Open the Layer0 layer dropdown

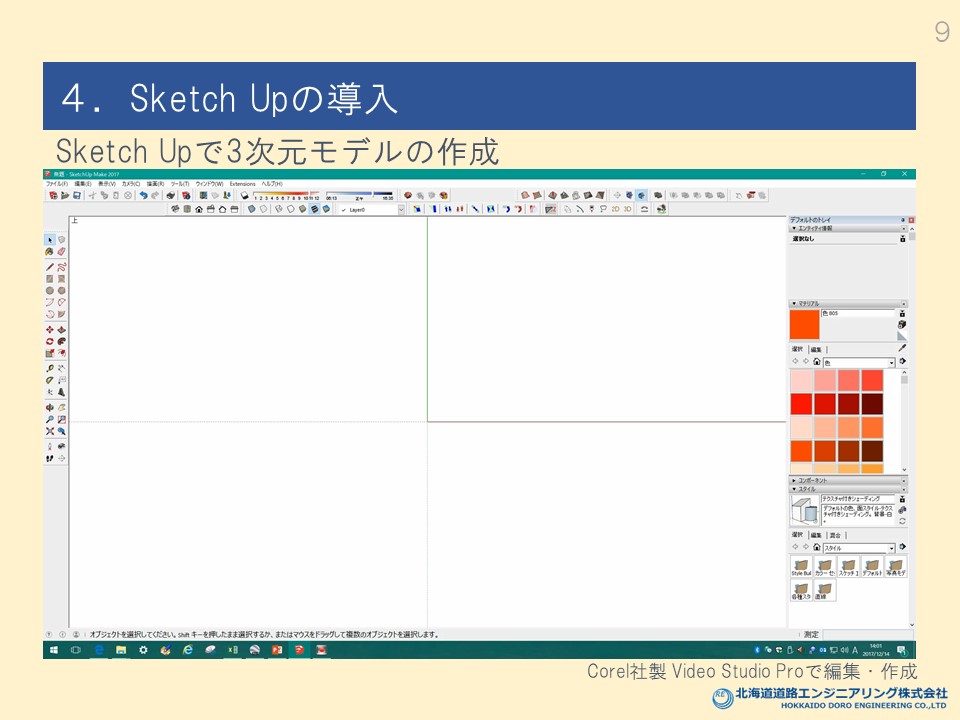click(401, 210)
